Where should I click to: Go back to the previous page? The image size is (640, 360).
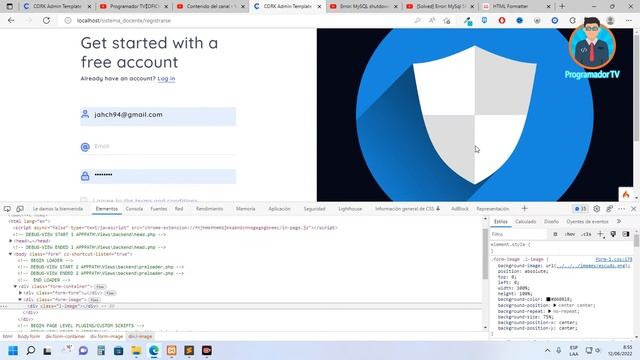[x=11, y=20]
